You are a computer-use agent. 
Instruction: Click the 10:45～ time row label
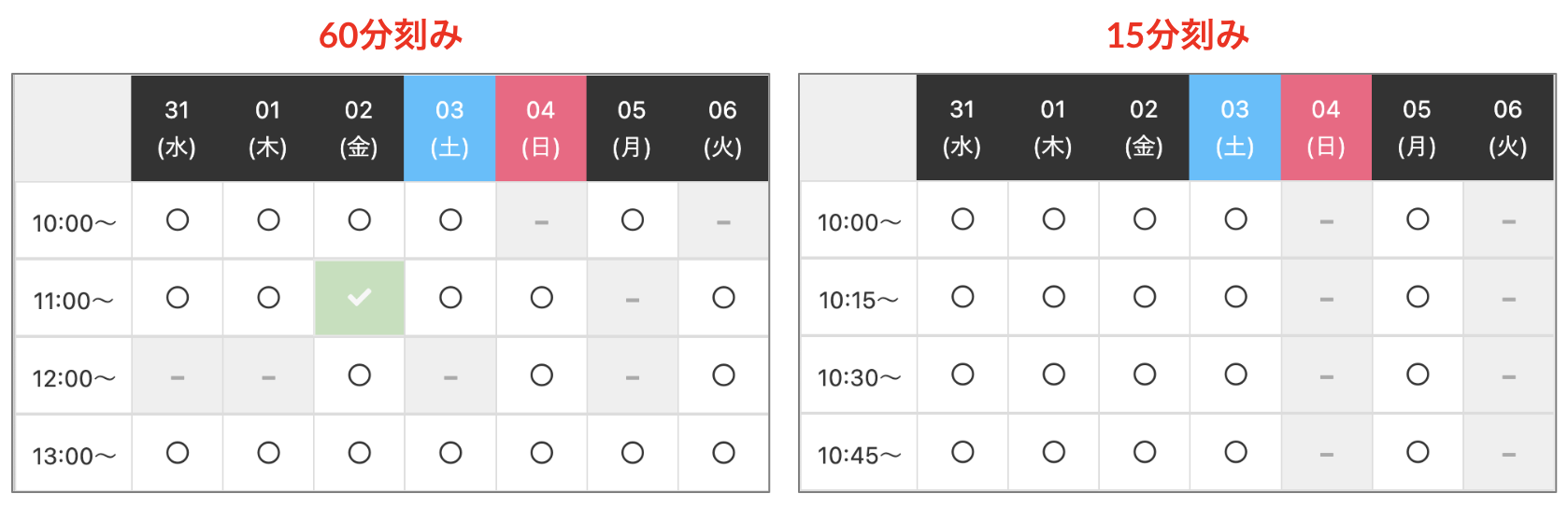click(859, 456)
